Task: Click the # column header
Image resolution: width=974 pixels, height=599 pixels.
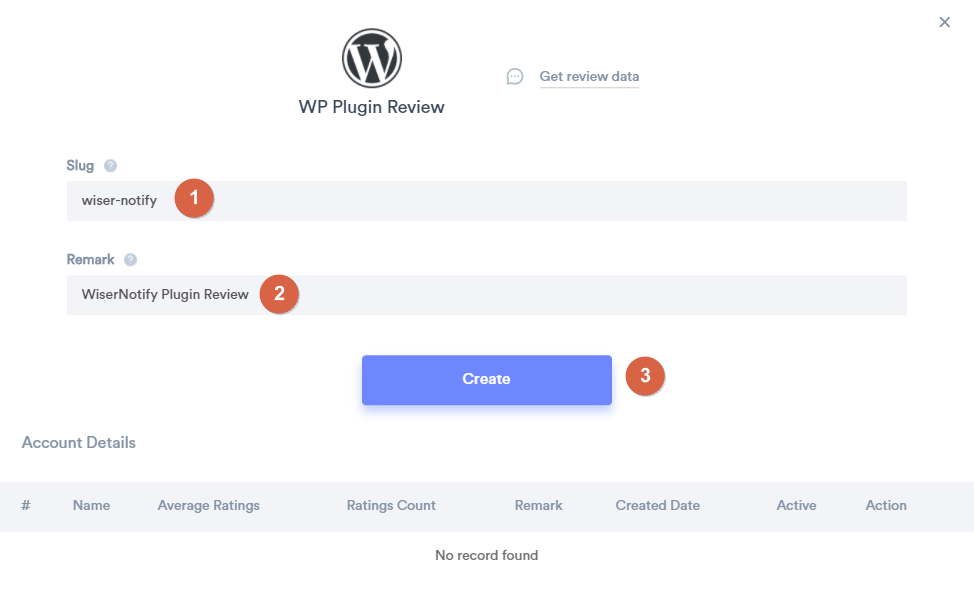Action: (25, 505)
